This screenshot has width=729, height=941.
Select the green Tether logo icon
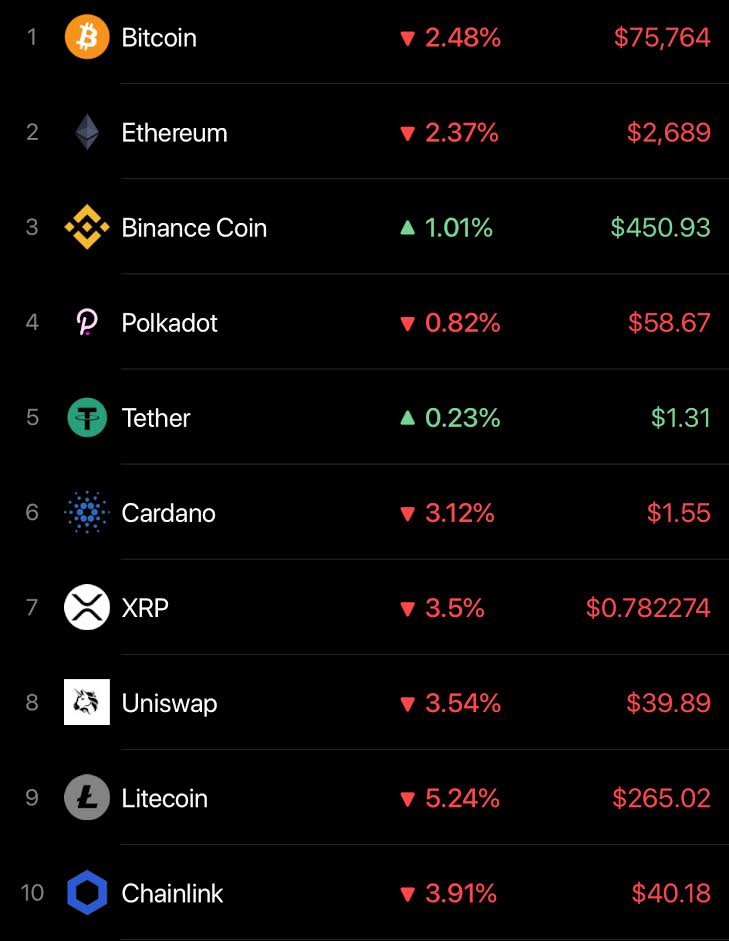87,417
